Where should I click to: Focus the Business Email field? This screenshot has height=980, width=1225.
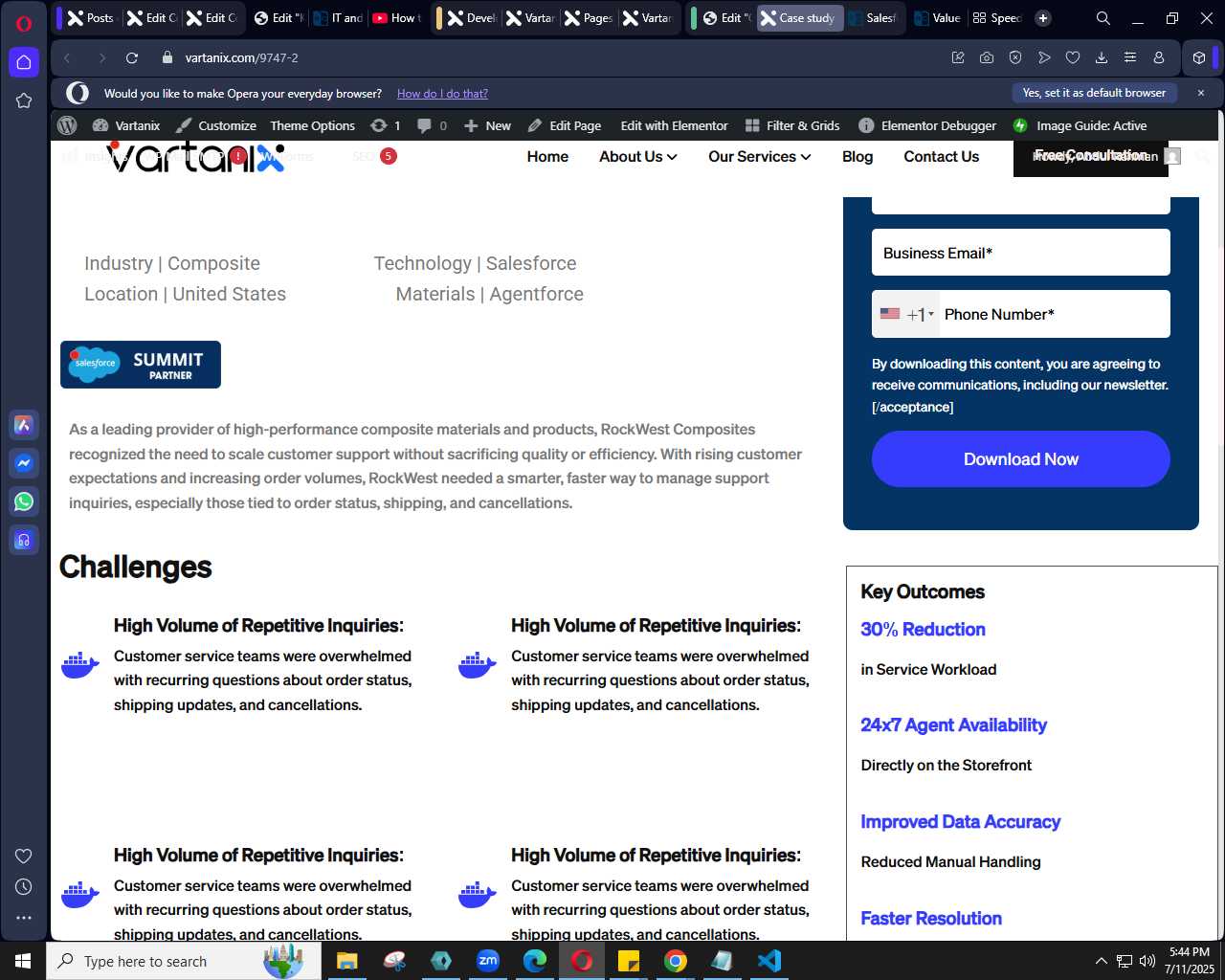click(x=1021, y=253)
